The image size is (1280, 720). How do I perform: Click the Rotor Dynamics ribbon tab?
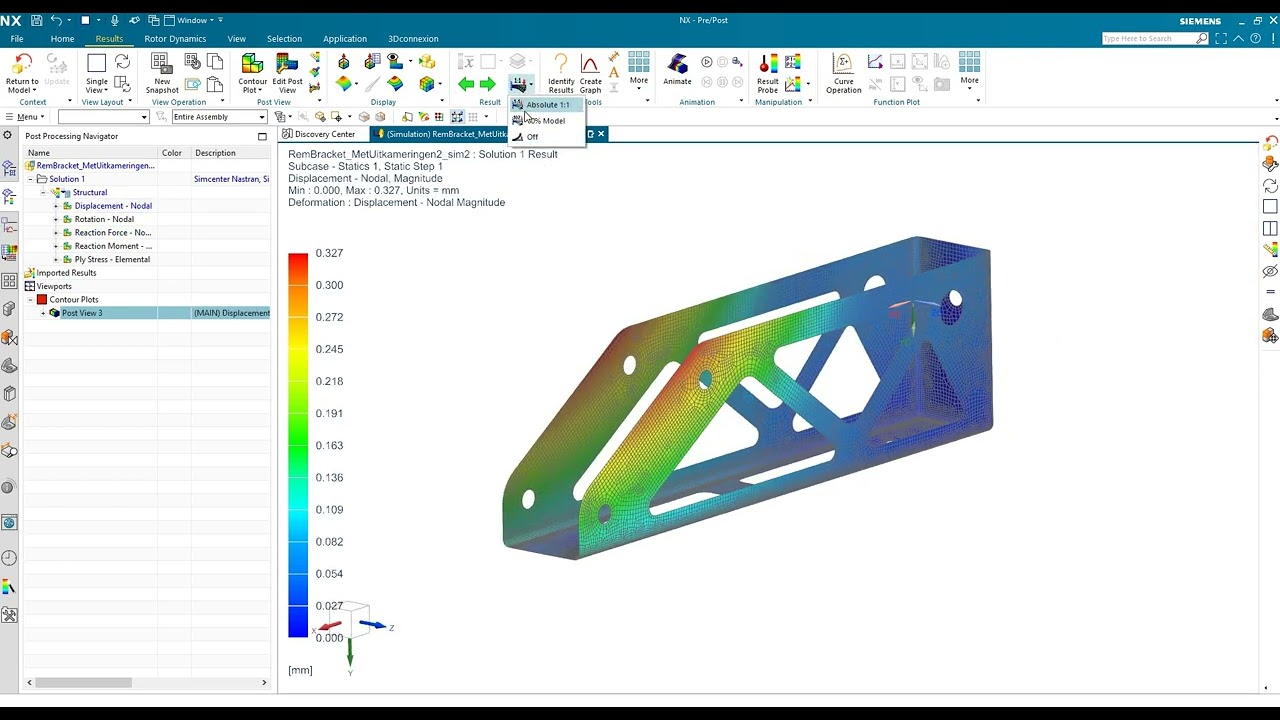point(175,39)
